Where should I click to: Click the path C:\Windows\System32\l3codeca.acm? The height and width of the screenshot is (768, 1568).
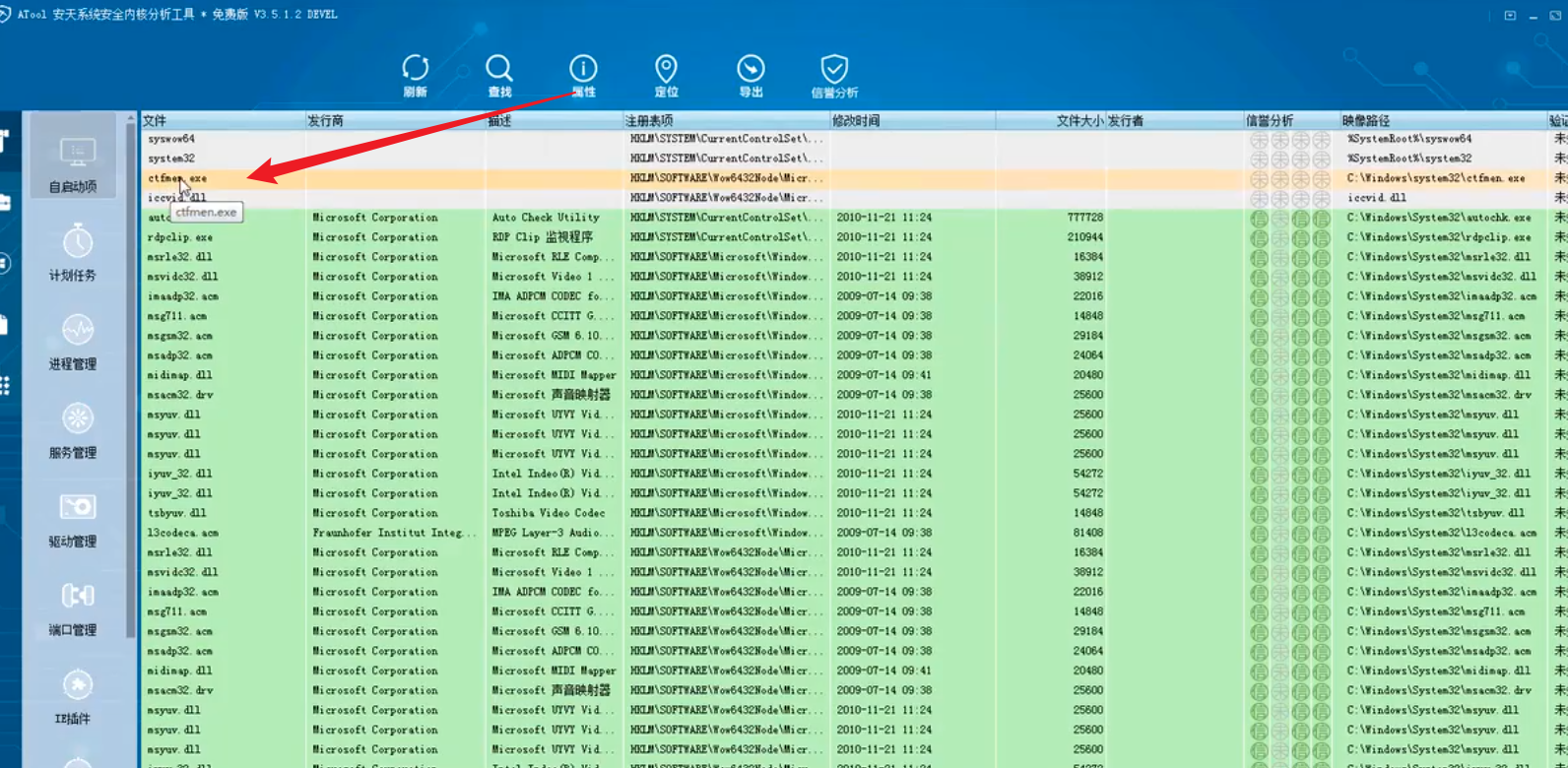click(x=1442, y=533)
